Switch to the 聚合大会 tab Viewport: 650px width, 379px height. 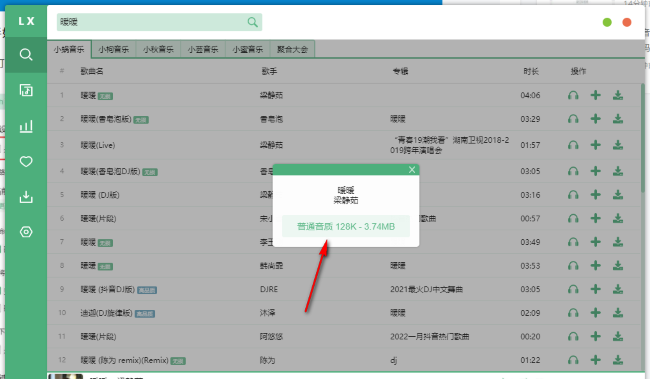coord(292,49)
